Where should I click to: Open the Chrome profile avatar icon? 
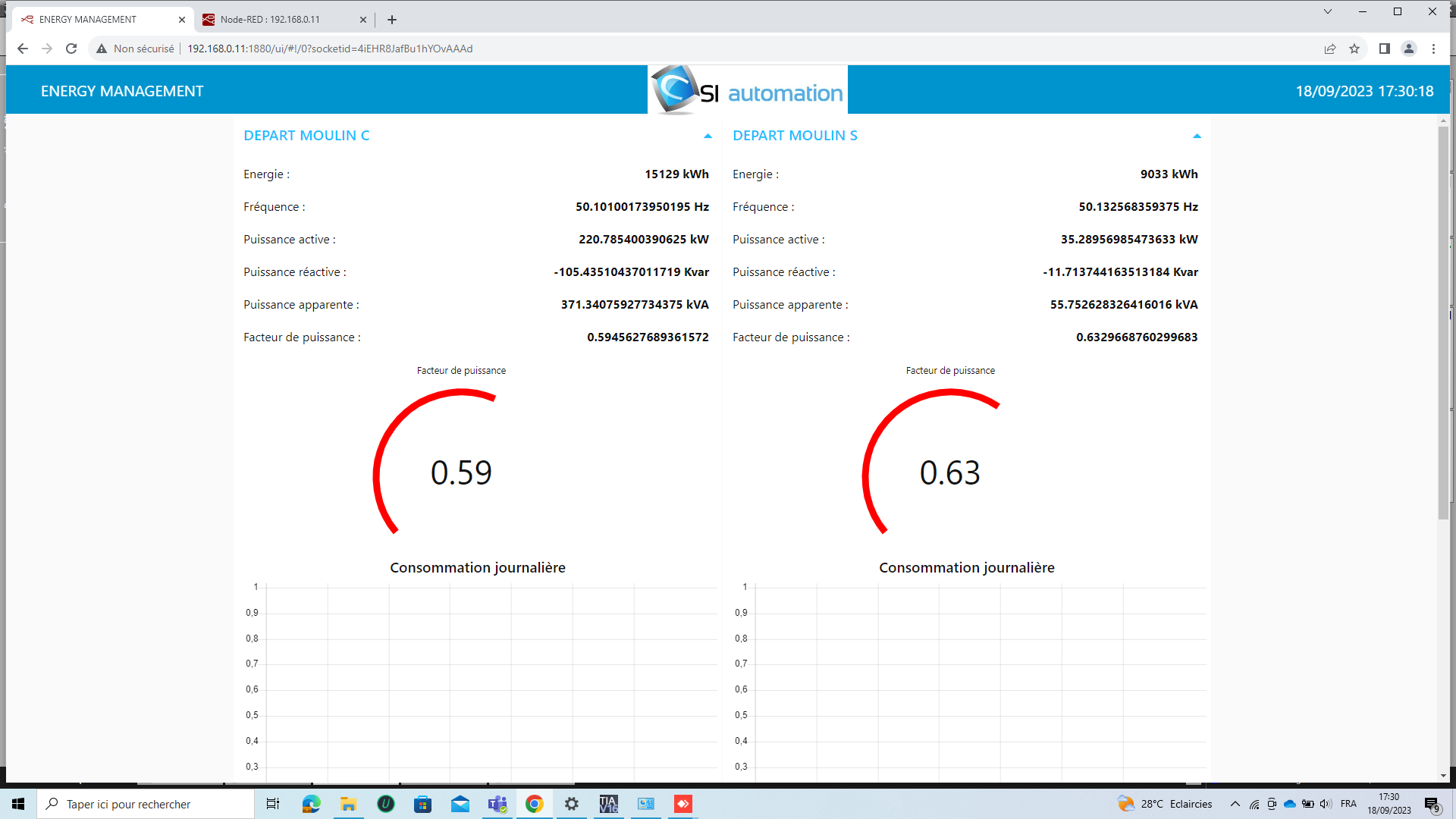click(x=1409, y=49)
